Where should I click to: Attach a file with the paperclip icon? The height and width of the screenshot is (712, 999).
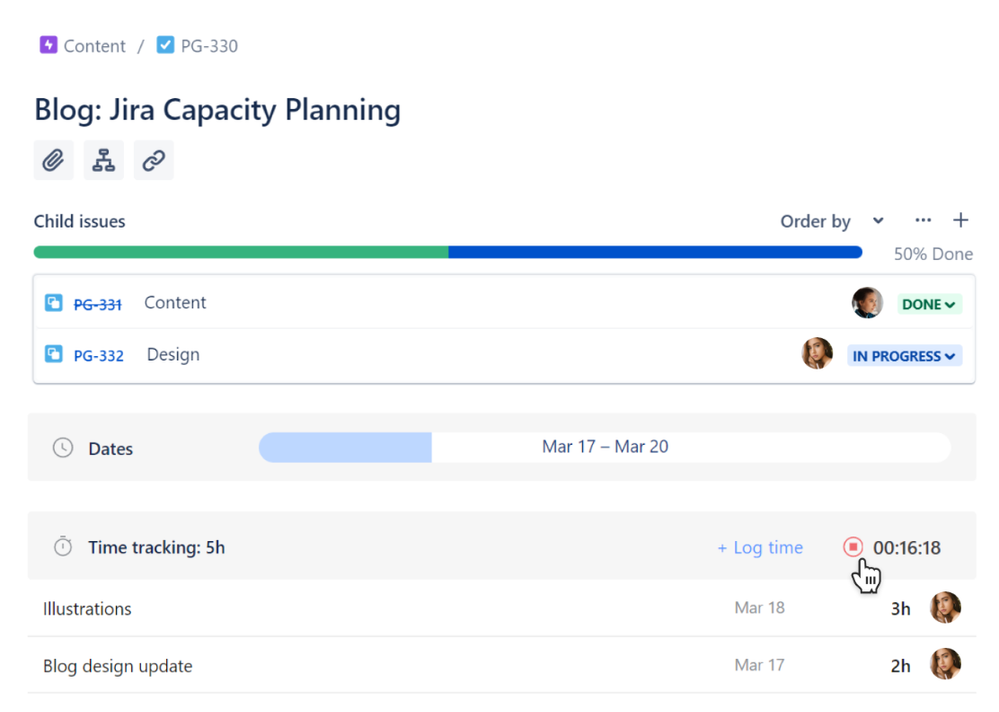coord(54,160)
